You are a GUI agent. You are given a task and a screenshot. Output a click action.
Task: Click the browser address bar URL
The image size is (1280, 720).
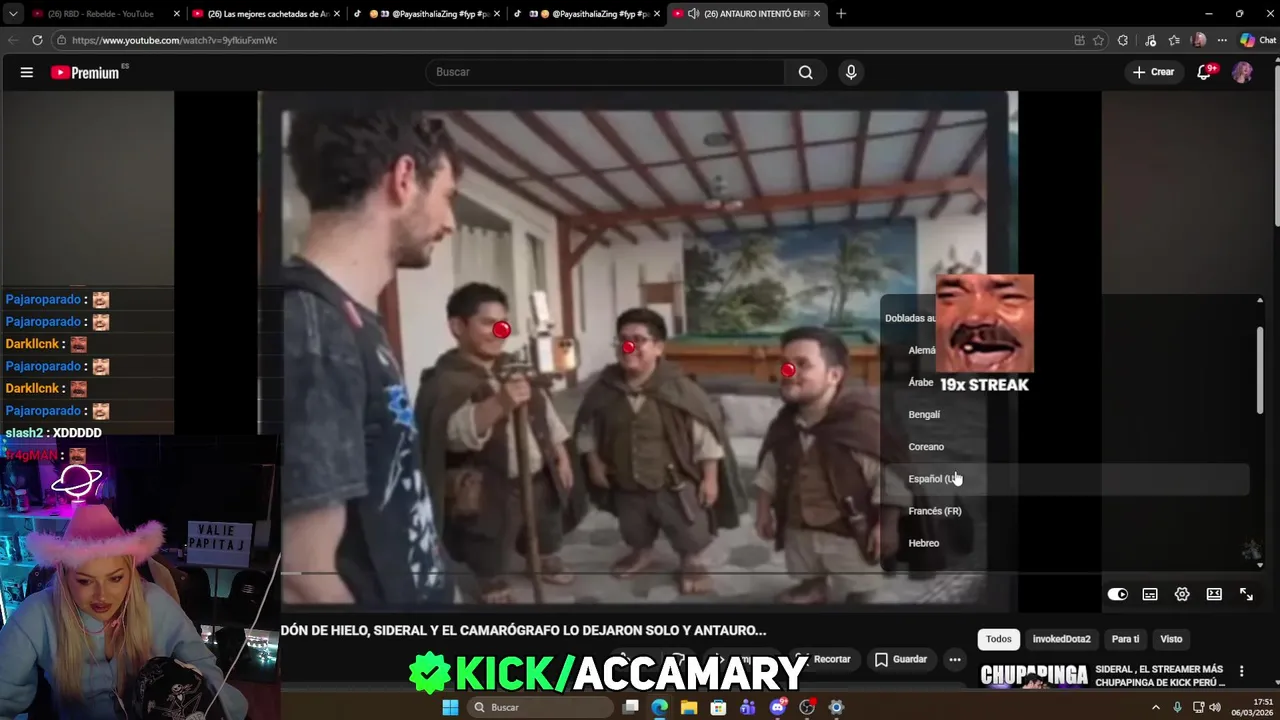coord(174,40)
